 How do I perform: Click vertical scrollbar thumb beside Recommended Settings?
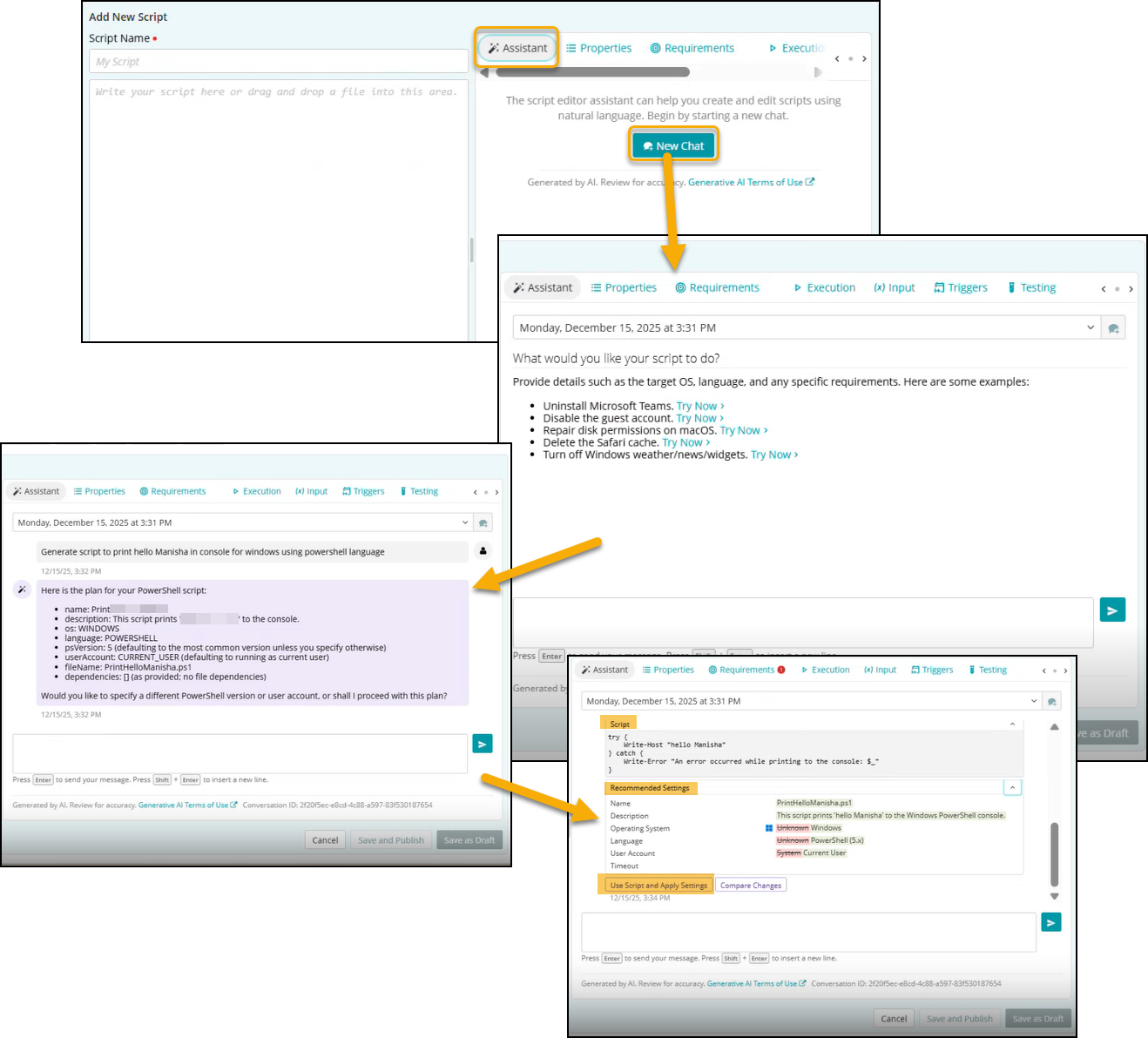pyautogui.click(x=1054, y=853)
